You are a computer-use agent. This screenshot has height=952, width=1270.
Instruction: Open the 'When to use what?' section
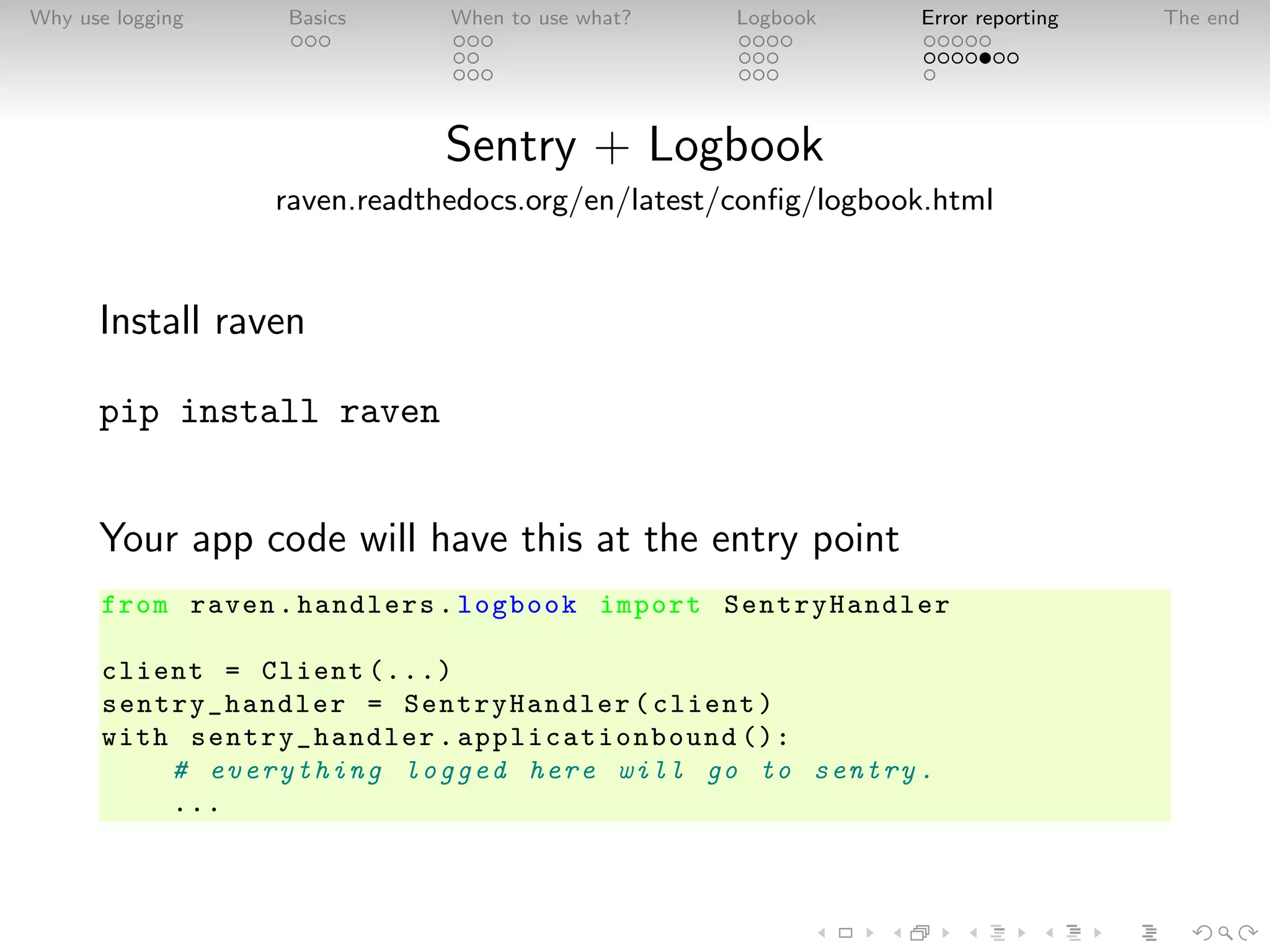click(541, 17)
